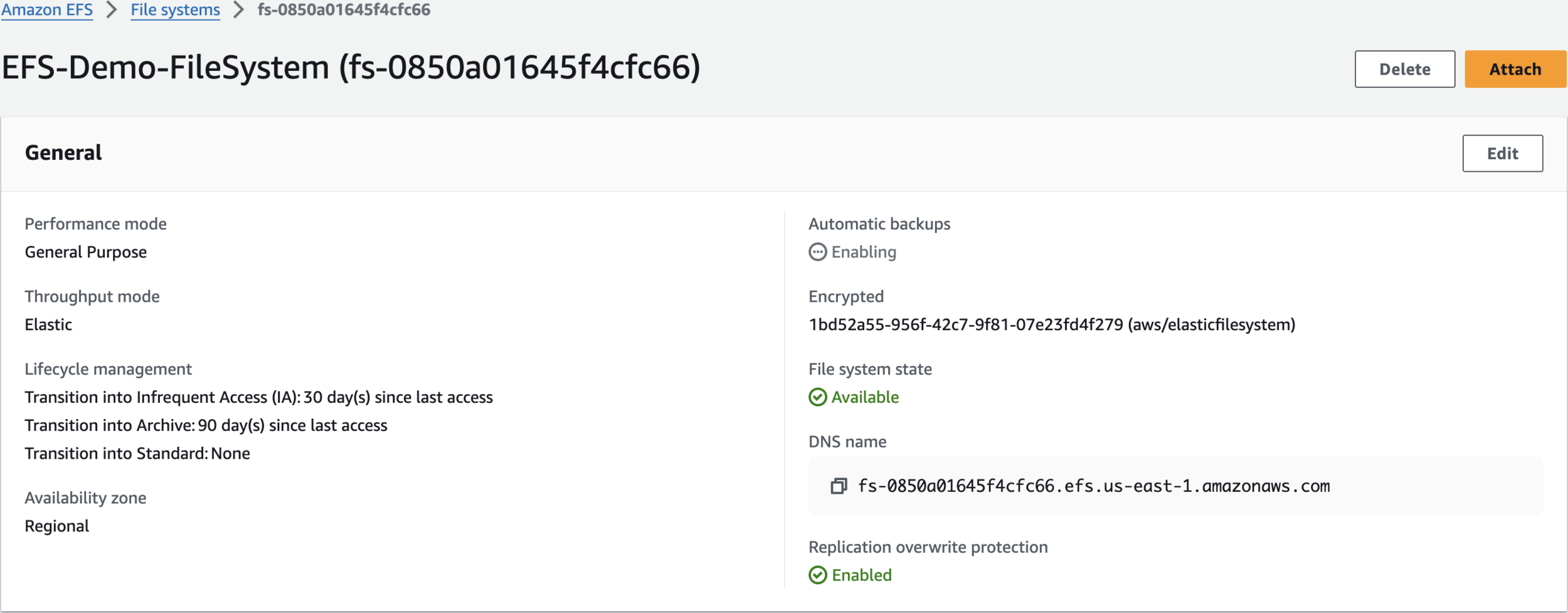The image size is (1568, 613).
Task: Click the orange Attach button
Action: point(1515,69)
